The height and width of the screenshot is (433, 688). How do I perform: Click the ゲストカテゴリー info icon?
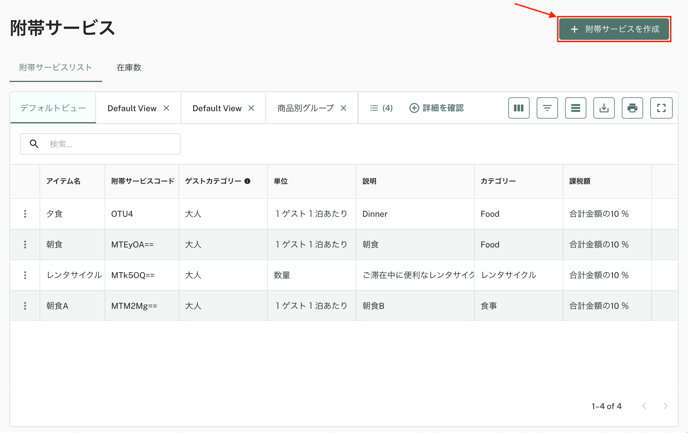(247, 181)
